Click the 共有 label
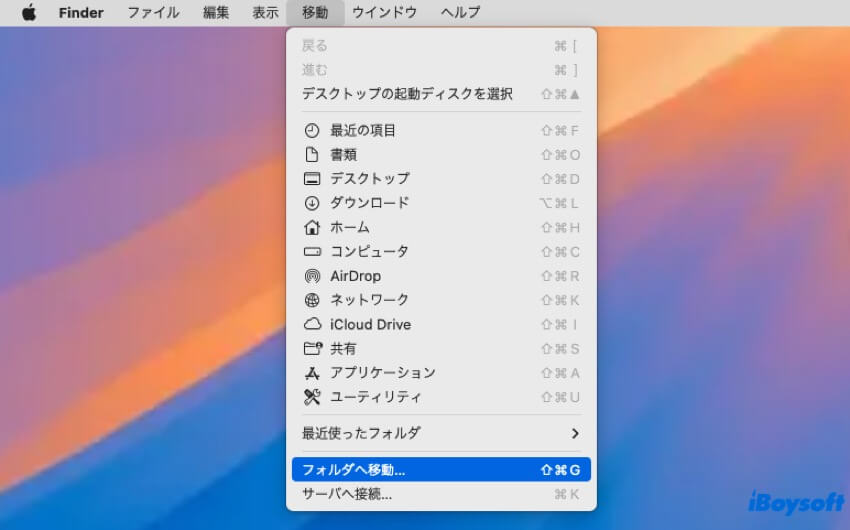The image size is (850, 530). click(343, 348)
